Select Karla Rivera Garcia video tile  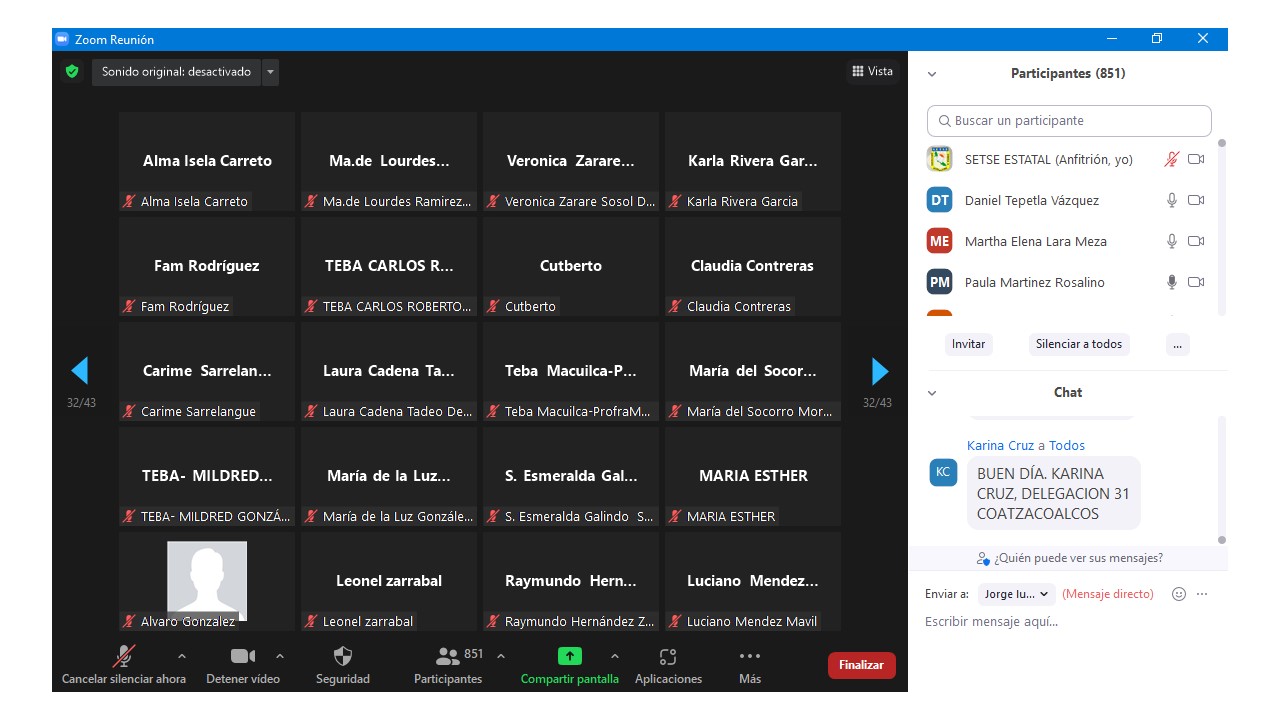[753, 161]
